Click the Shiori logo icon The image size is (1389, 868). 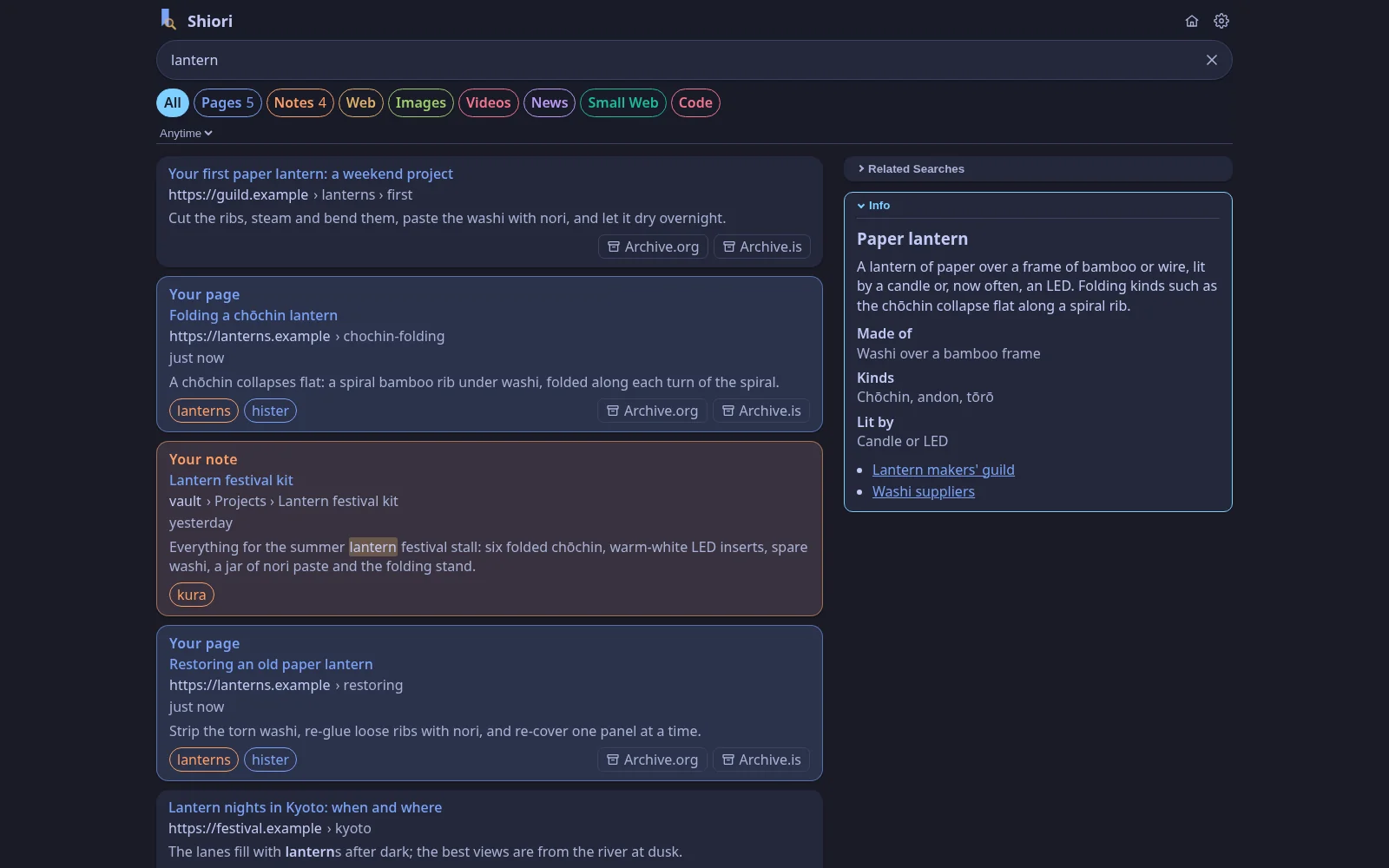168,19
